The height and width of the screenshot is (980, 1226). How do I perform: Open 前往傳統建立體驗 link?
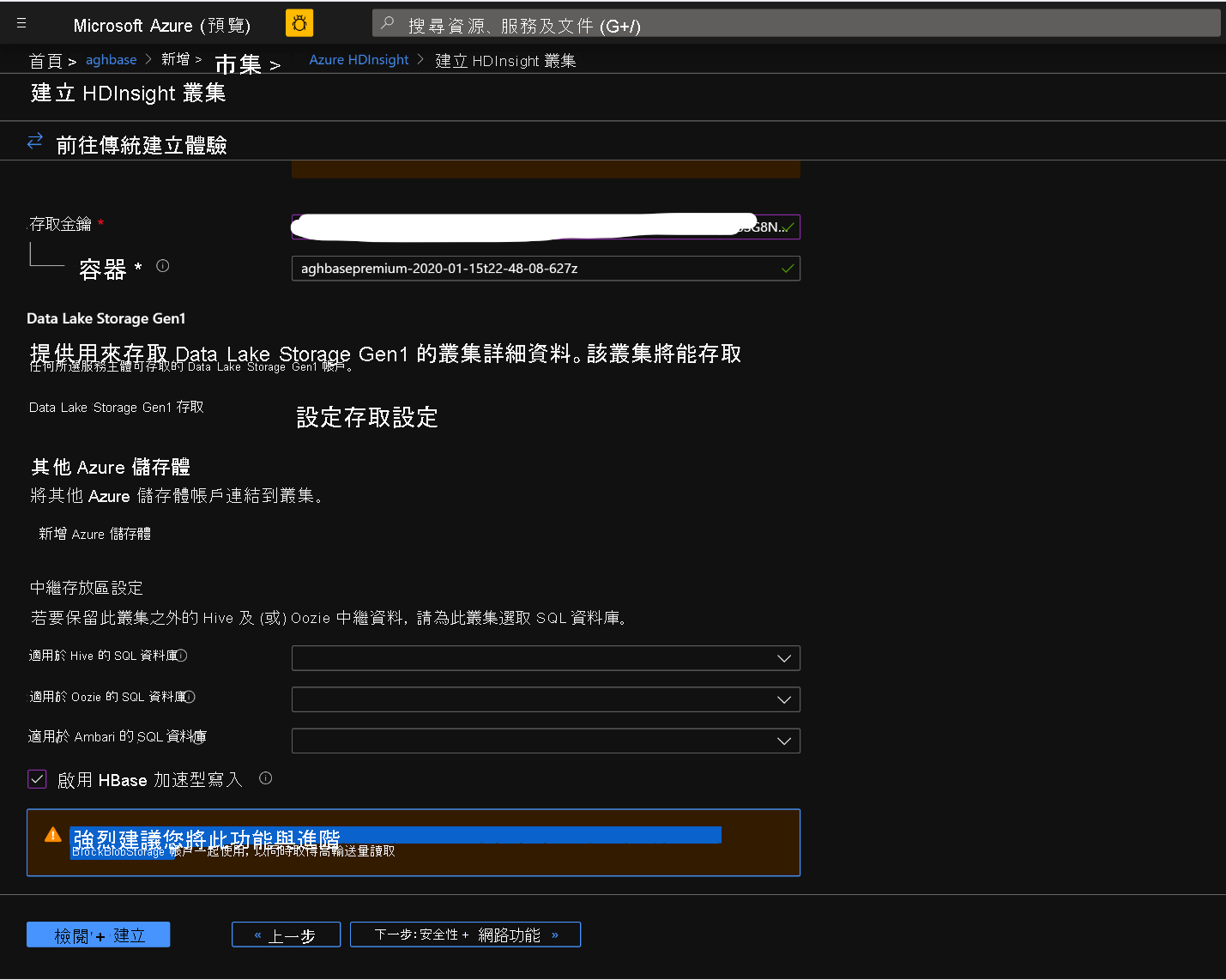tap(142, 145)
